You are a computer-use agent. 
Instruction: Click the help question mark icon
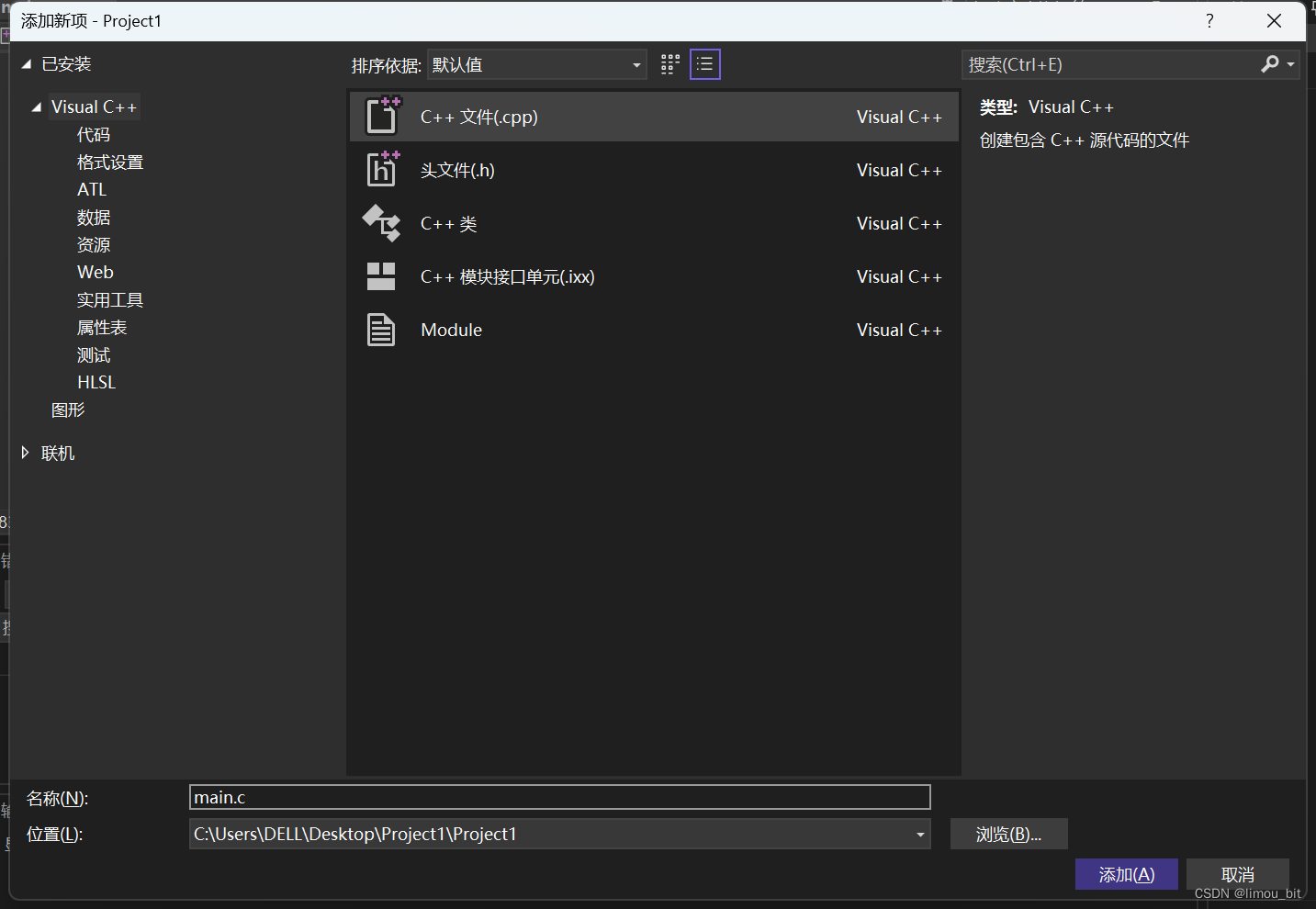[1209, 21]
